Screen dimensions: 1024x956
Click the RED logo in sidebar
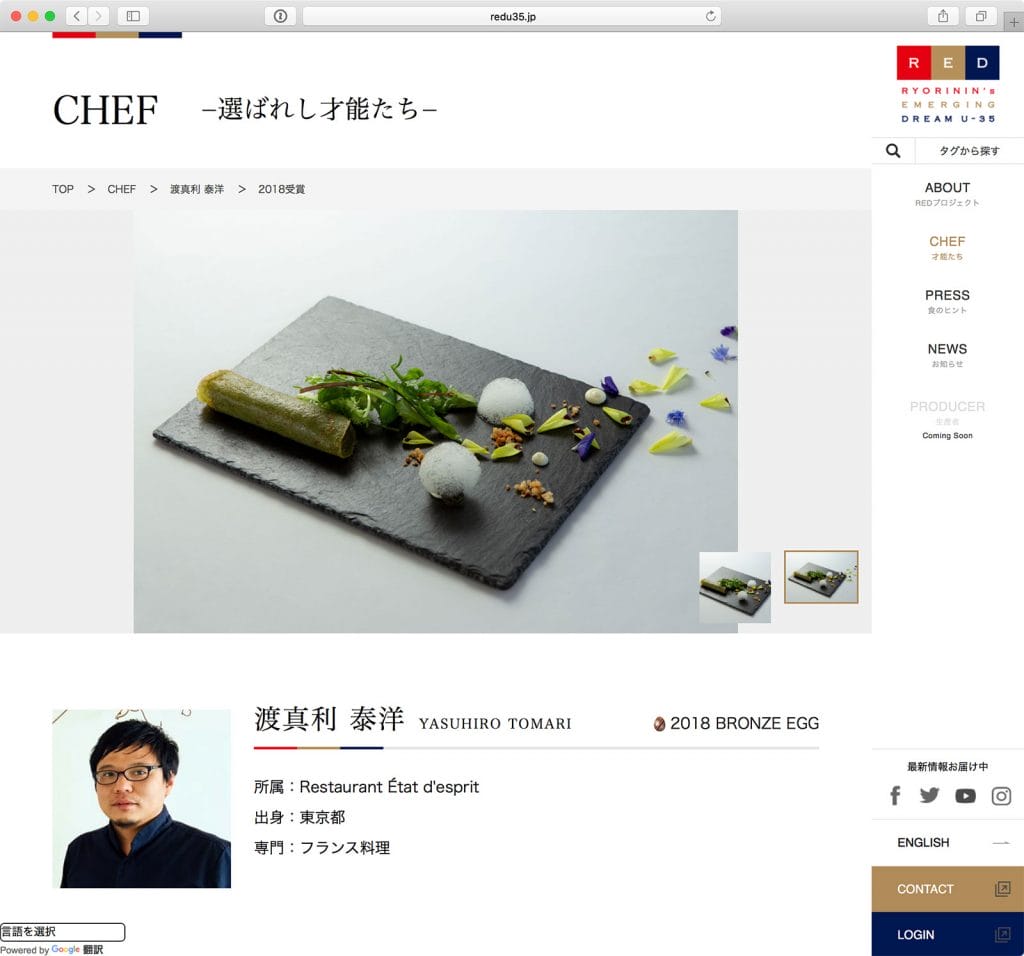point(948,85)
